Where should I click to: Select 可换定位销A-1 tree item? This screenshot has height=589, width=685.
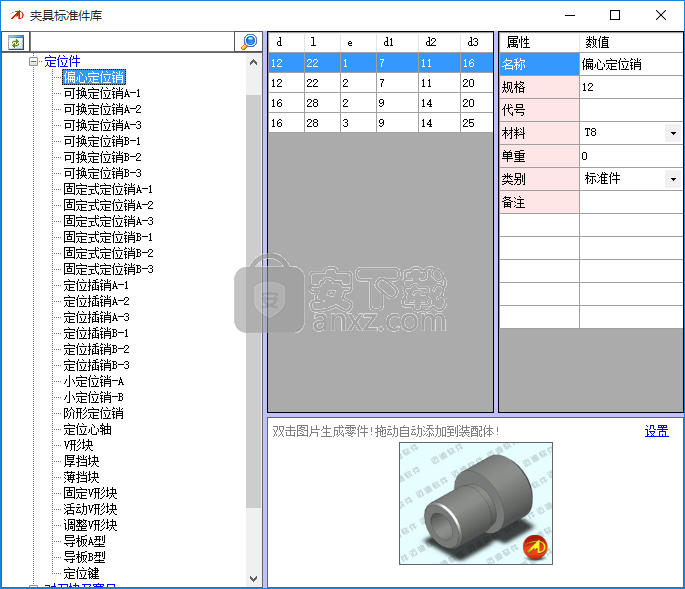(x=102, y=93)
